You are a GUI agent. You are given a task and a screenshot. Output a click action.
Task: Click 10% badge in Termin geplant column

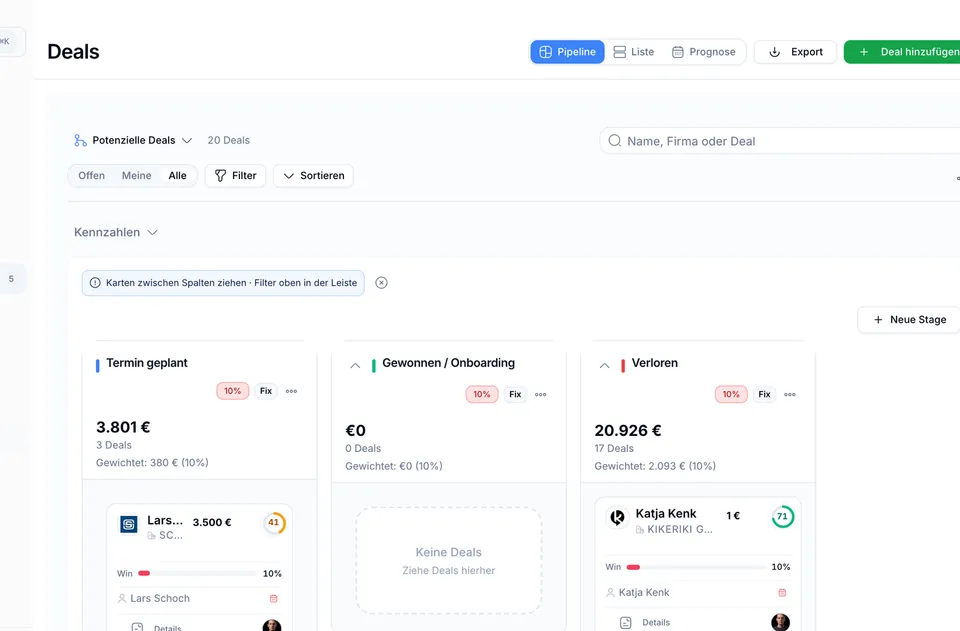(233, 391)
